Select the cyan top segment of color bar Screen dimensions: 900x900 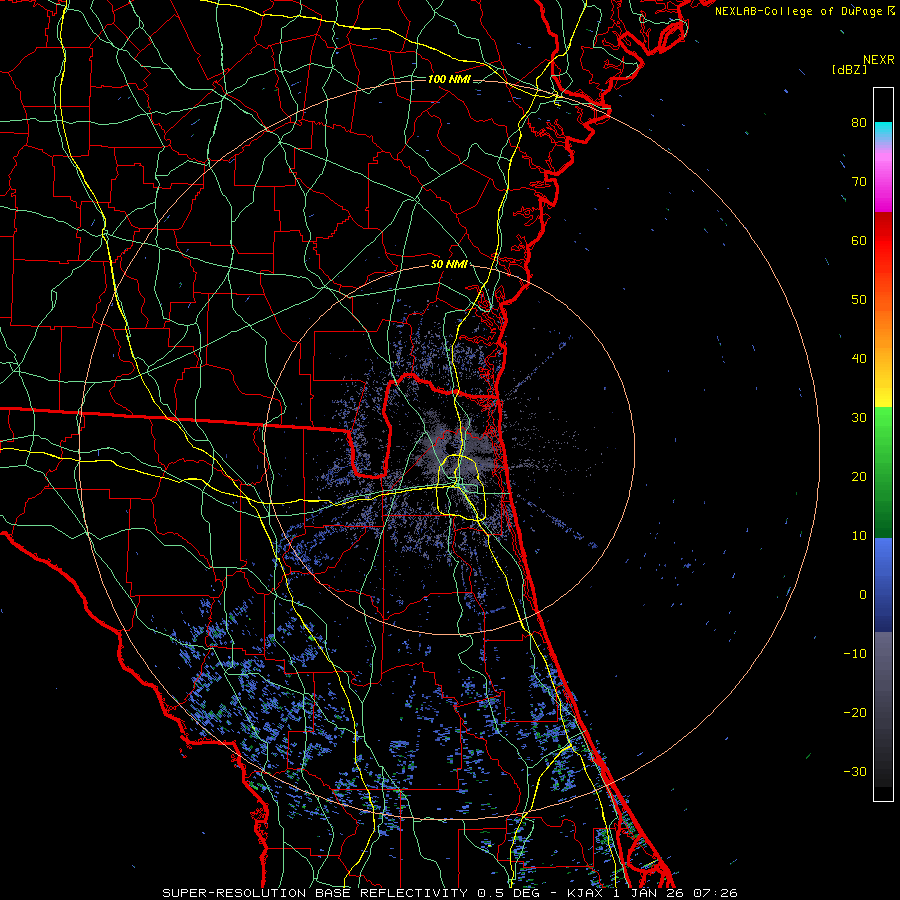tap(883, 131)
